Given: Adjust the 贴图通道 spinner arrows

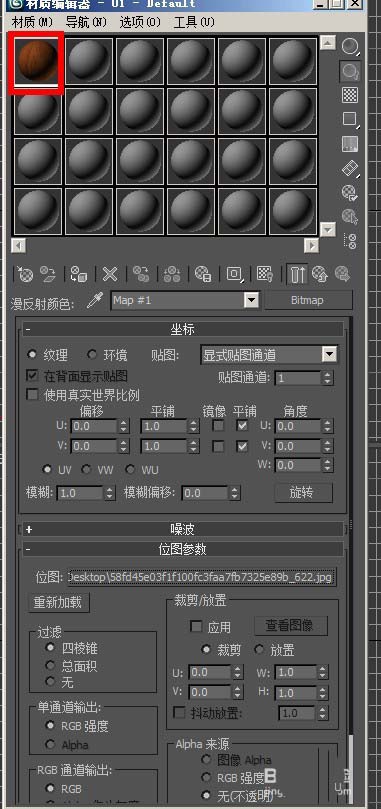Looking at the screenshot, I should point(327,378).
